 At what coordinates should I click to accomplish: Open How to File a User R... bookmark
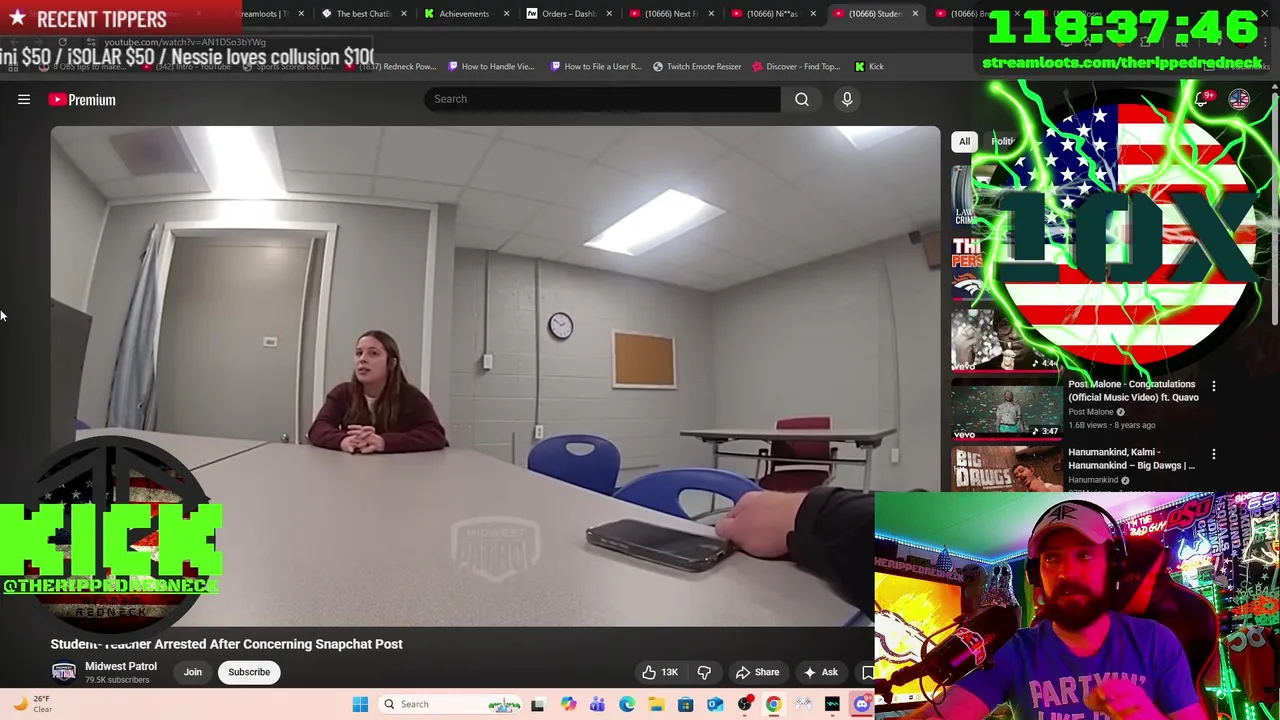click(x=595, y=66)
